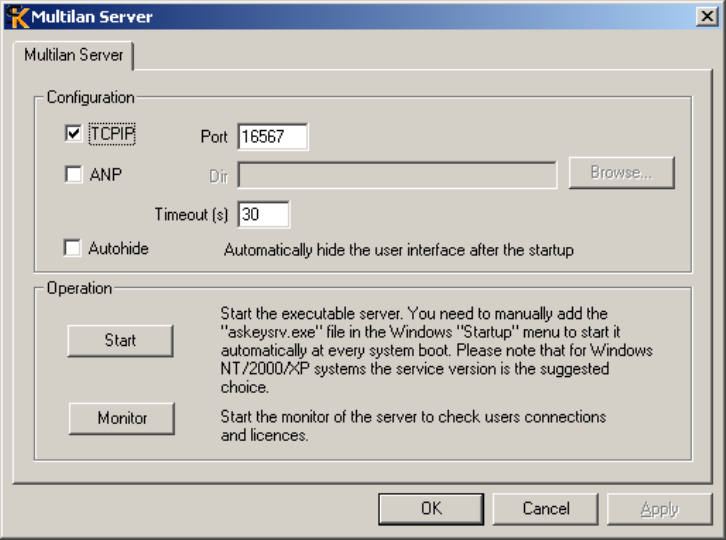Click the Timeout (s) field showing 30

coord(263,214)
